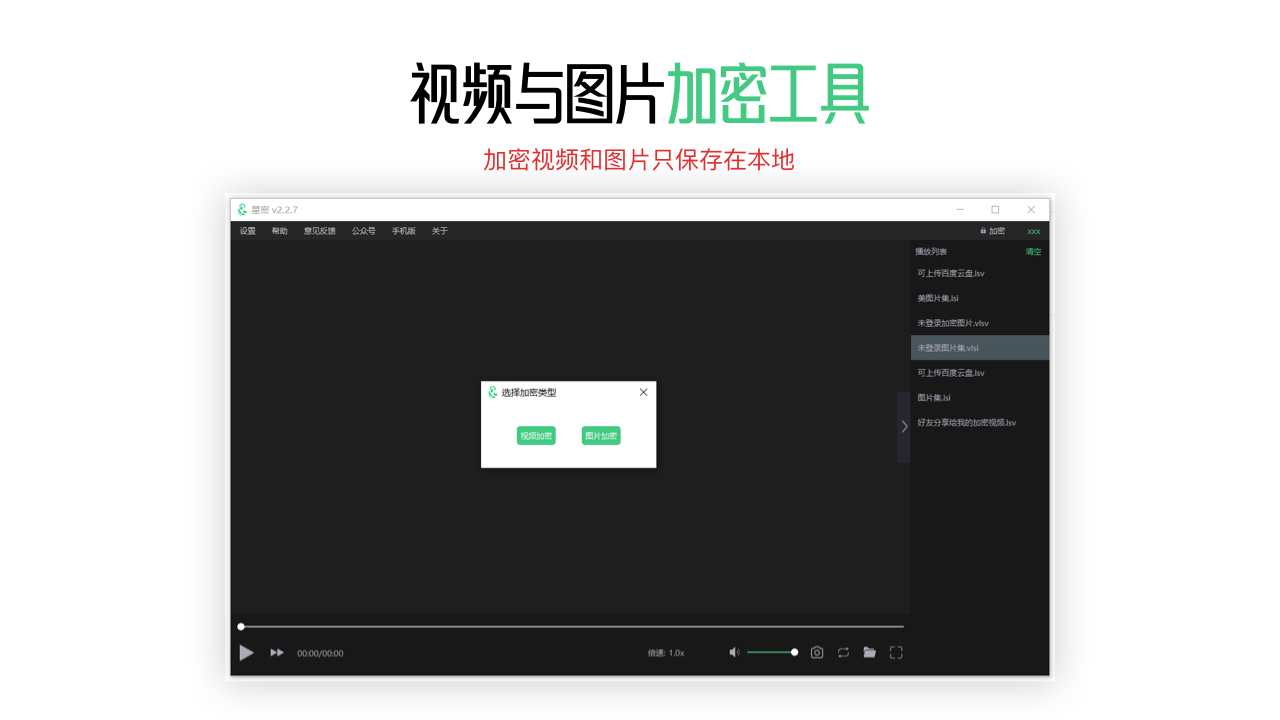This screenshot has height=720, width=1280.
Task: Open the 关于 menu
Action: (440, 231)
